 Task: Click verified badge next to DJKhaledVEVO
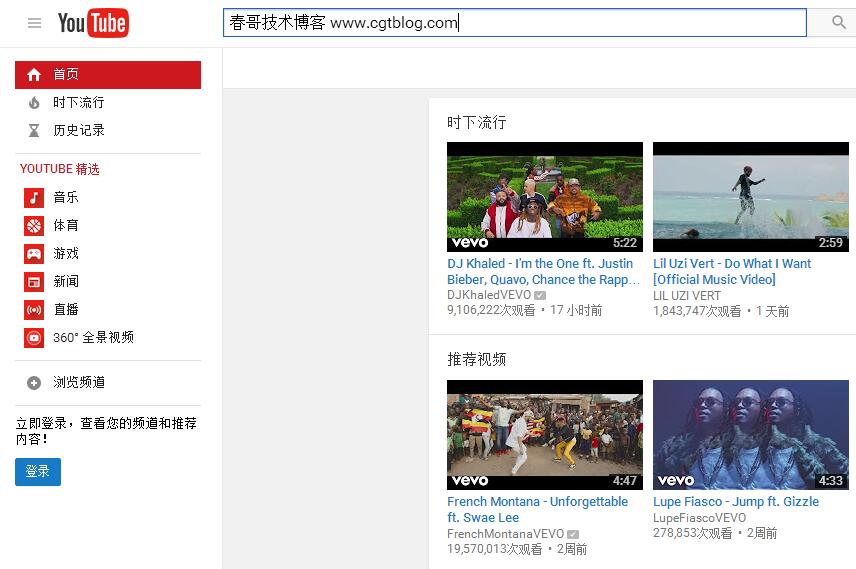[540, 295]
